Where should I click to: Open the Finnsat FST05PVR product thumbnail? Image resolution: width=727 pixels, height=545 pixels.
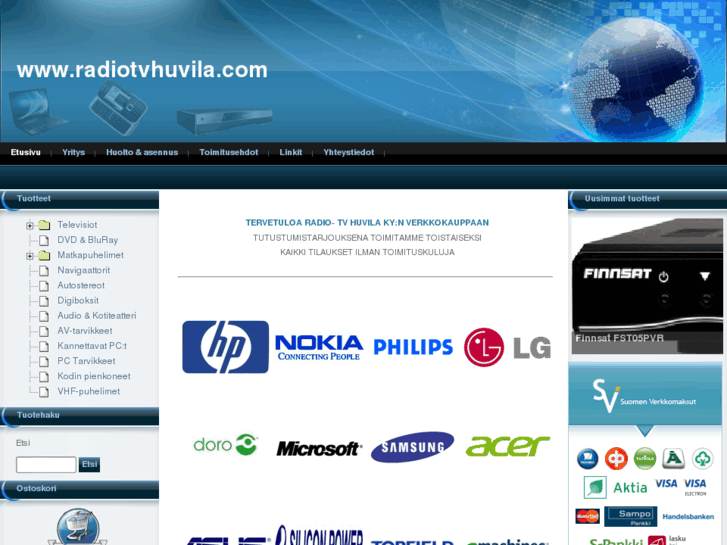point(647,286)
